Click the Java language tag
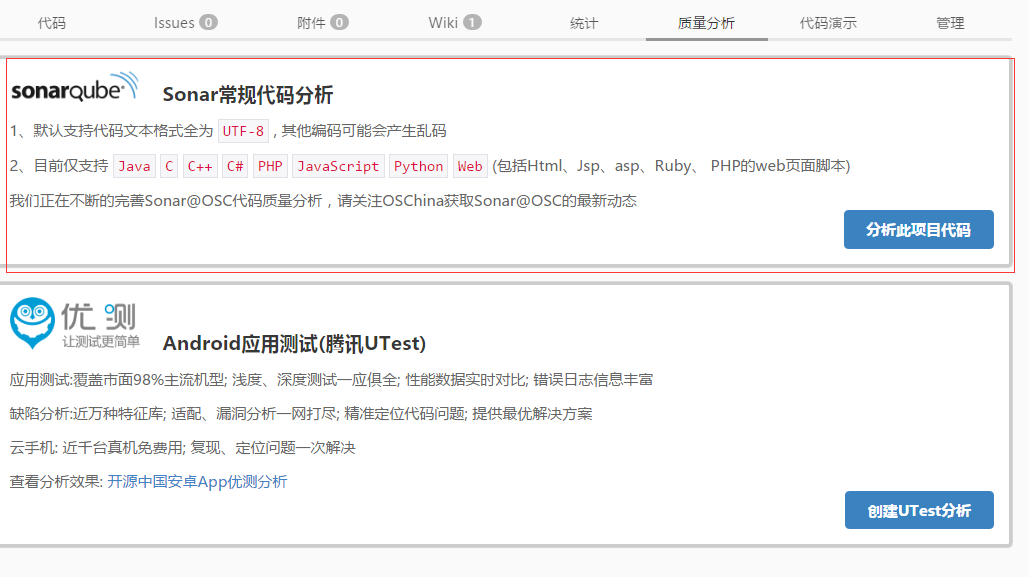 tap(135, 166)
